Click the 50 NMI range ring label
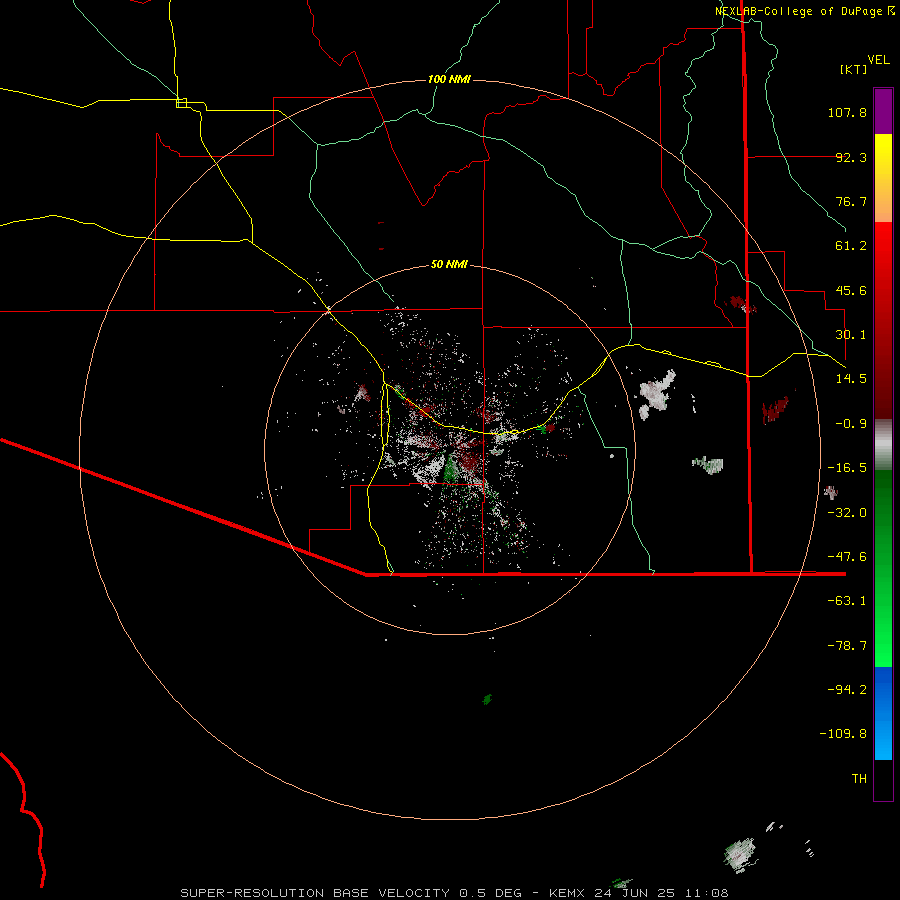 [449, 265]
